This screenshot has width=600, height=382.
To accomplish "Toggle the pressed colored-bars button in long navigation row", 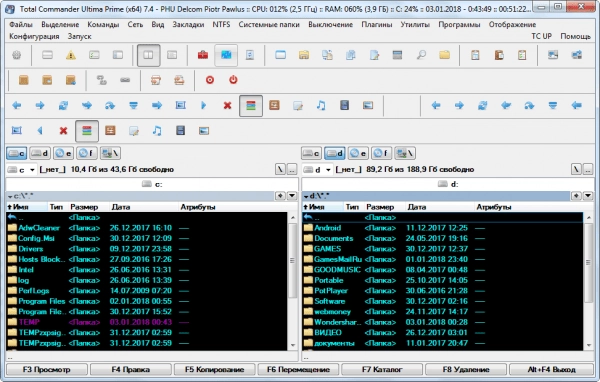I will (251, 105).
